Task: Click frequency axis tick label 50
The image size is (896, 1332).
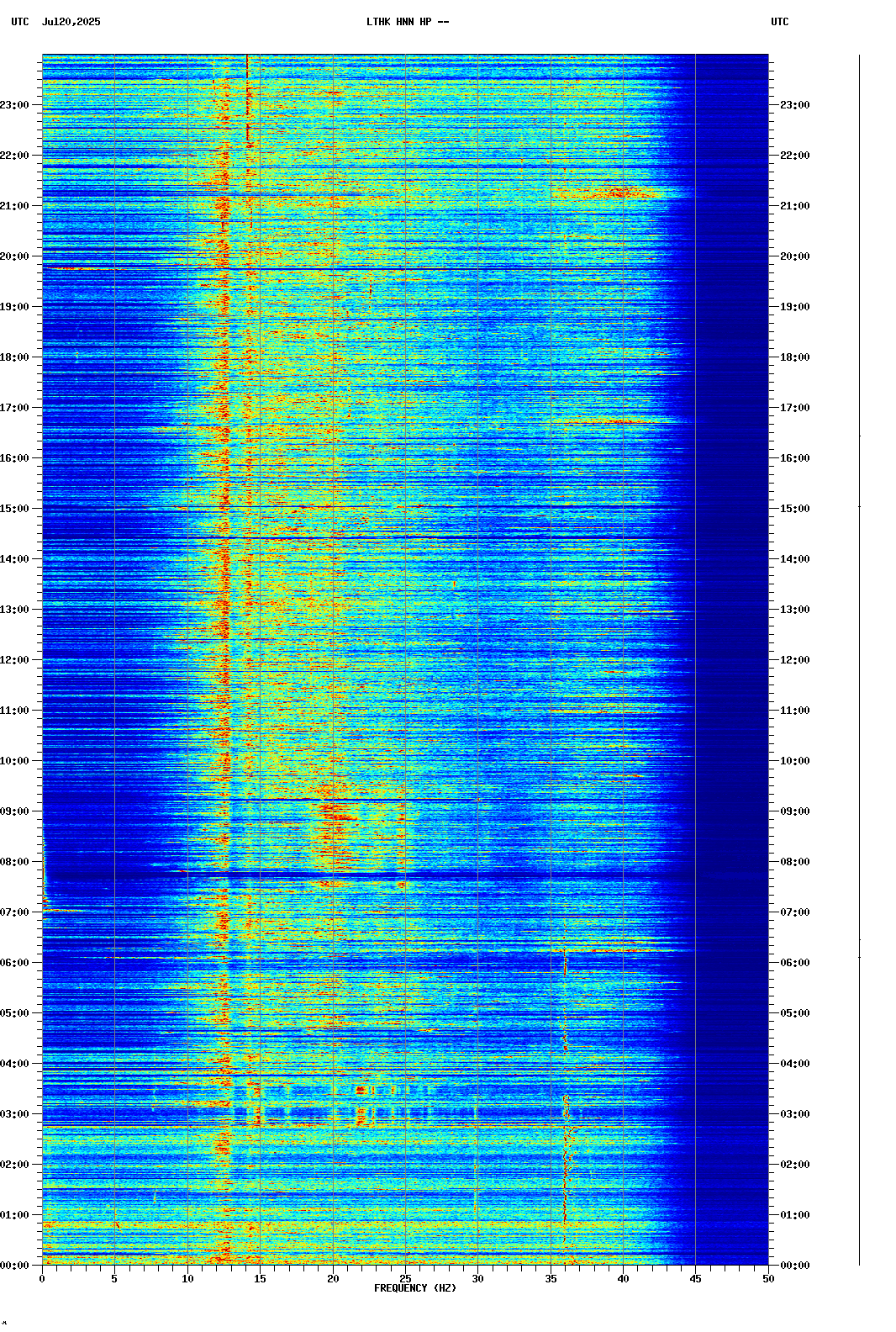Action: pyautogui.click(x=768, y=1279)
